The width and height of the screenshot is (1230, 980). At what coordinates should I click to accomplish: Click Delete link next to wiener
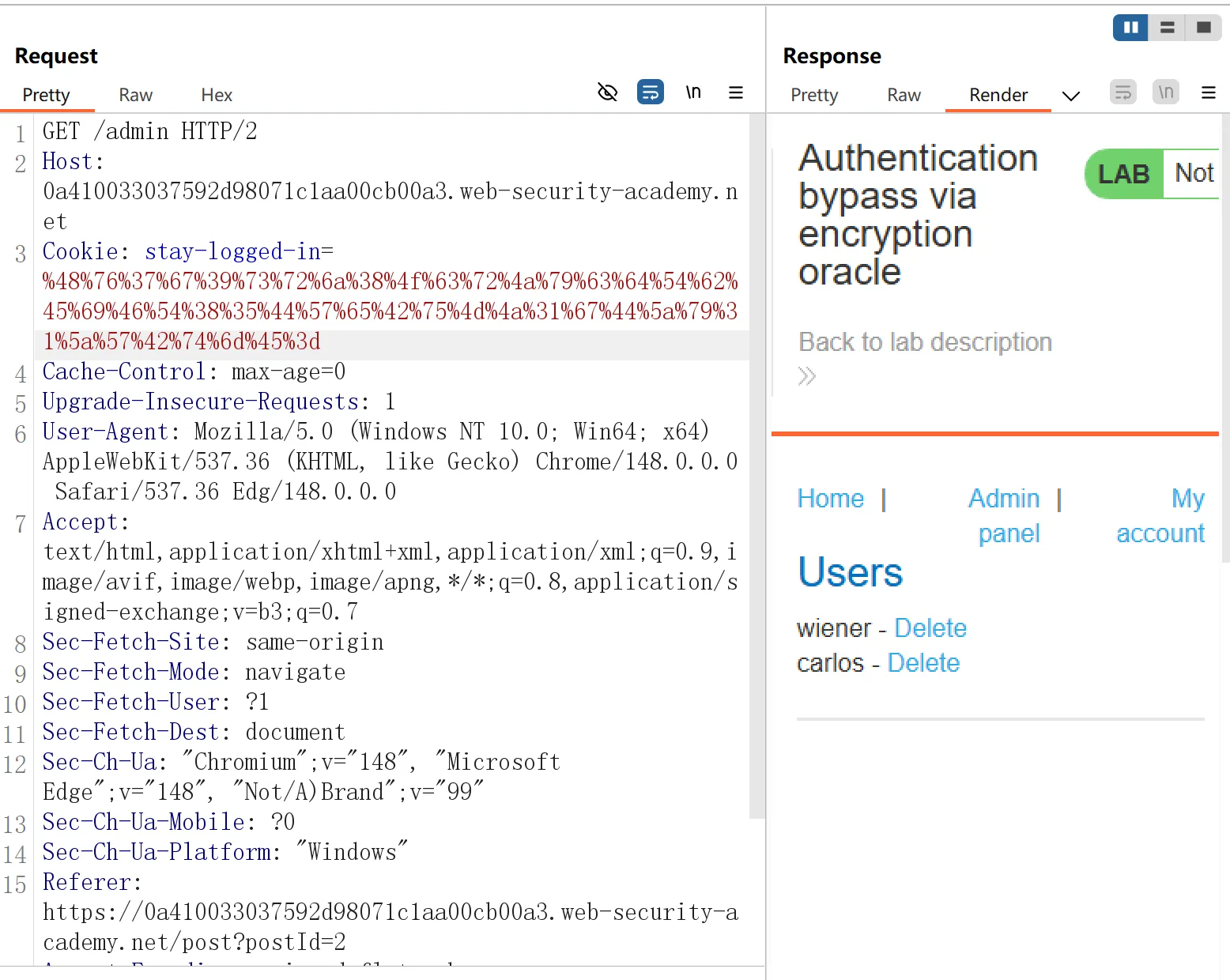930,628
